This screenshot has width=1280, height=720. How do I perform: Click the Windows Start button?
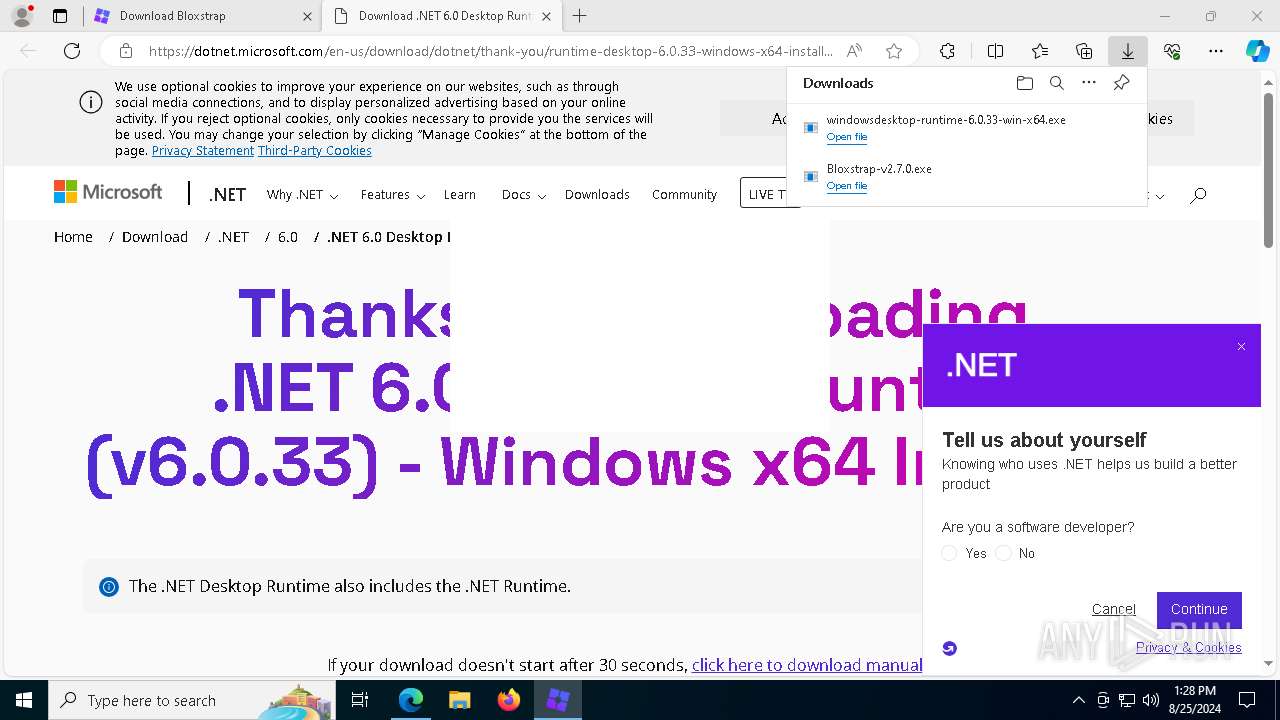(x=24, y=700)
